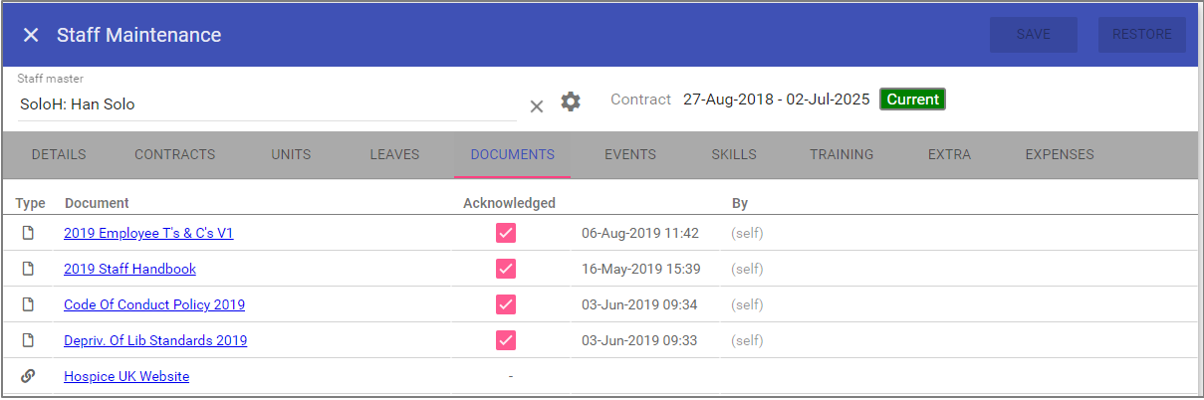Click the file icon beside Code Of Conduct Policy
The image size is (1204, 400).
pos(28,305)
